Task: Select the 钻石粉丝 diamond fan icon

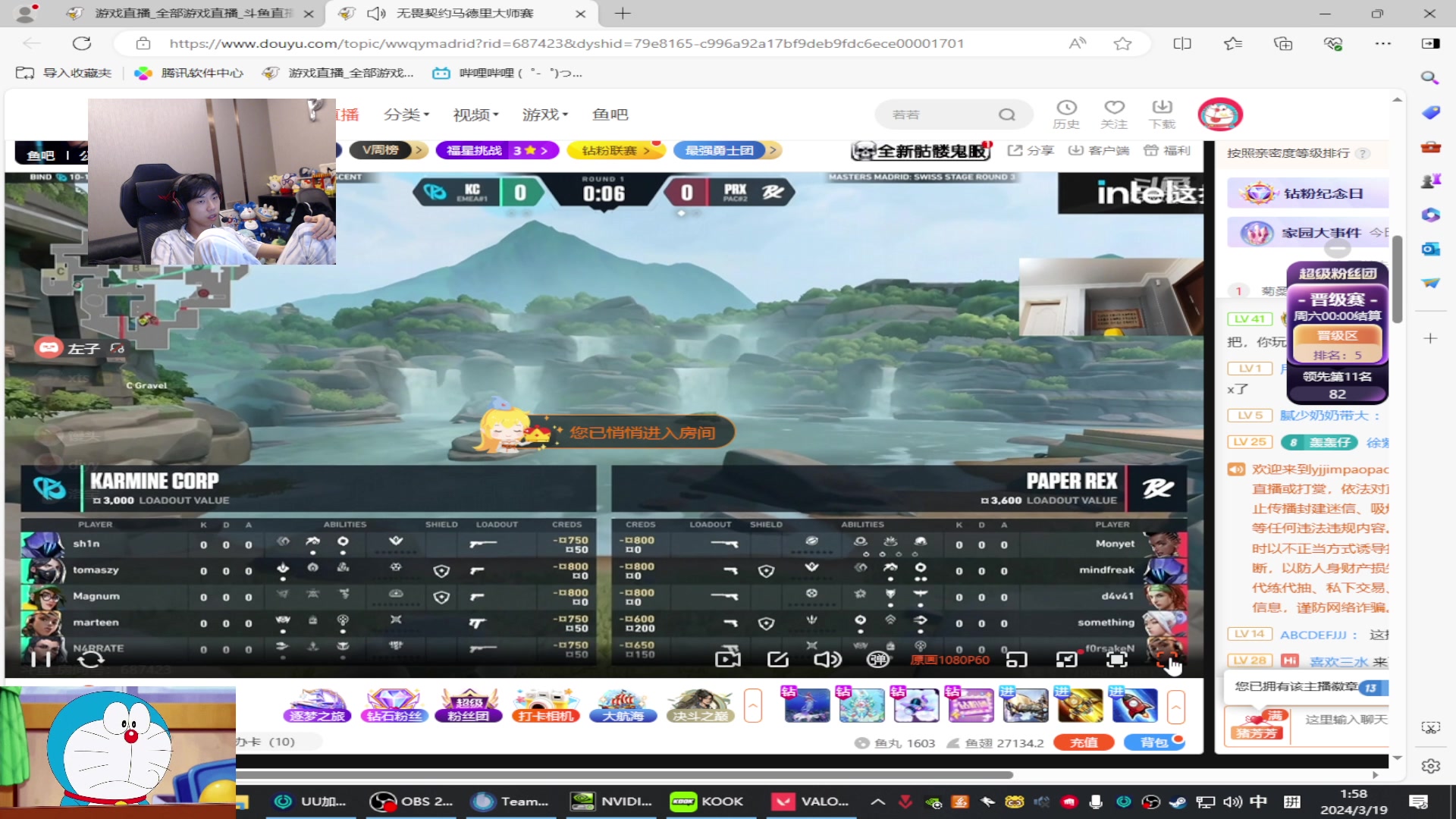Action: coord(393,705)
